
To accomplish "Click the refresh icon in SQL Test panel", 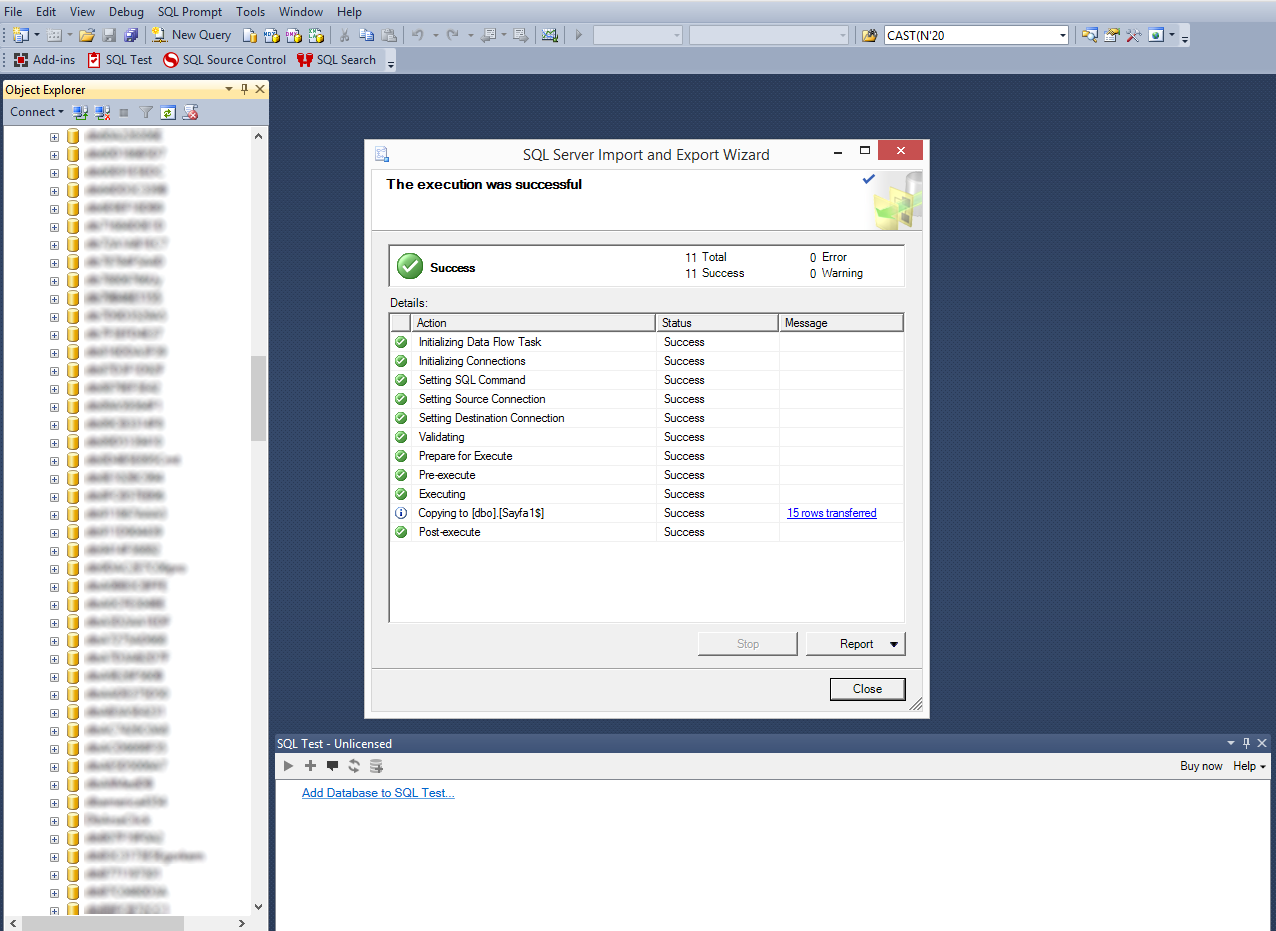I will pos(354,766).
